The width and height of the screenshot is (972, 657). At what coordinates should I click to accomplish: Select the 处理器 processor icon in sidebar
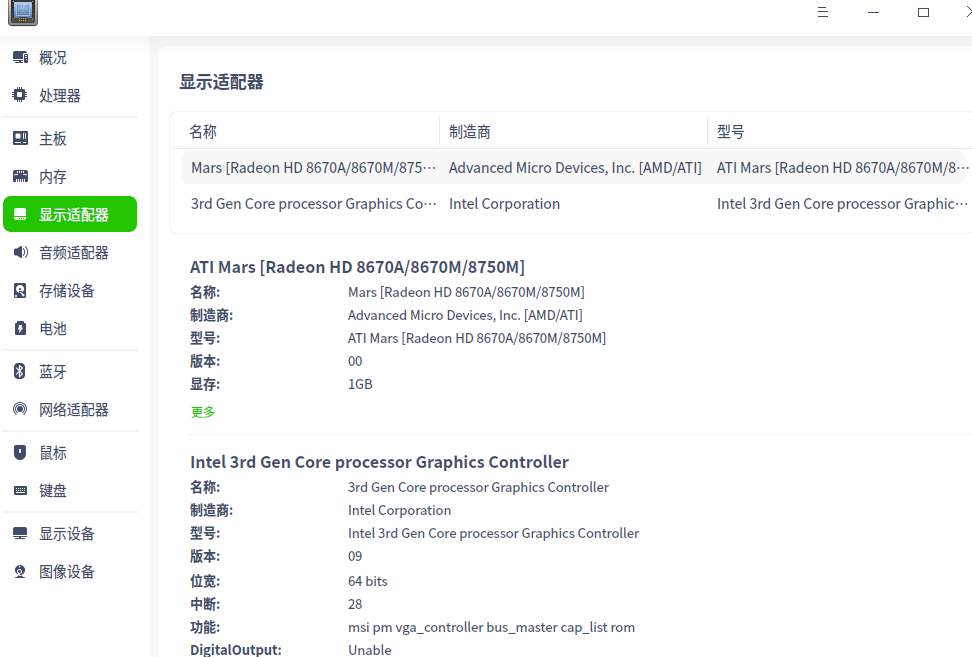coord(20,95)
